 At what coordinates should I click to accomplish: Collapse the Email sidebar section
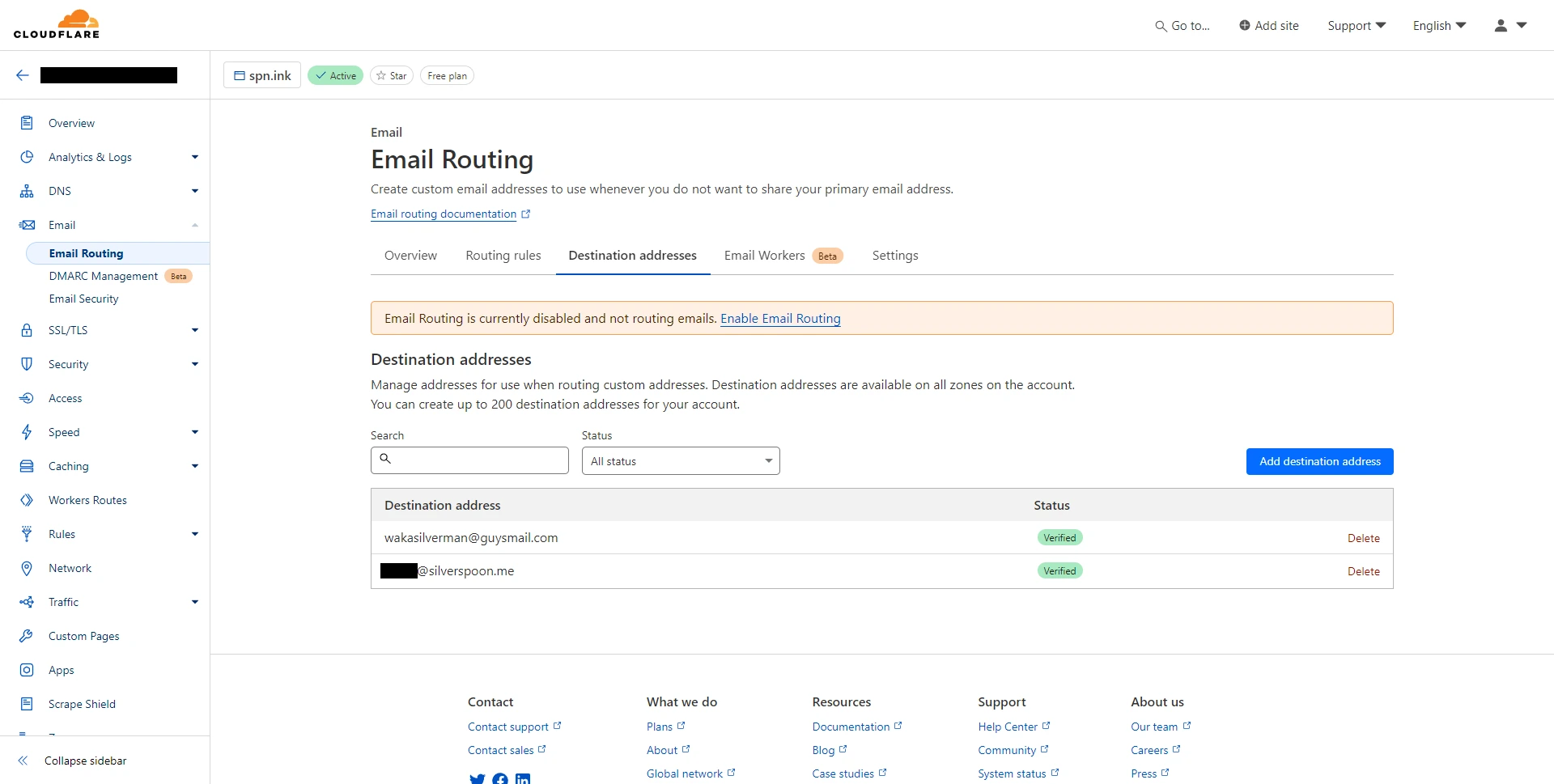(x=194, y=225)
